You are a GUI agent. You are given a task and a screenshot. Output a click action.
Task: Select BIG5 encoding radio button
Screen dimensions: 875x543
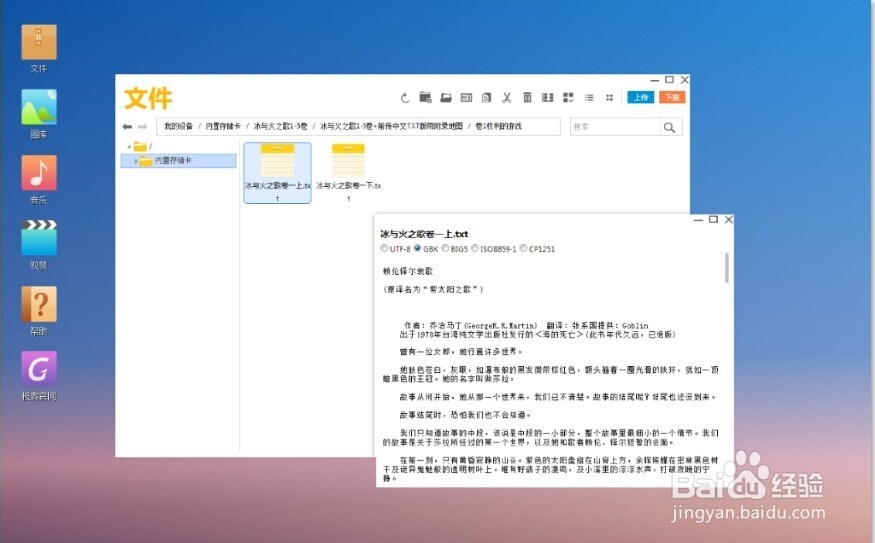click(x=445, y=248)
